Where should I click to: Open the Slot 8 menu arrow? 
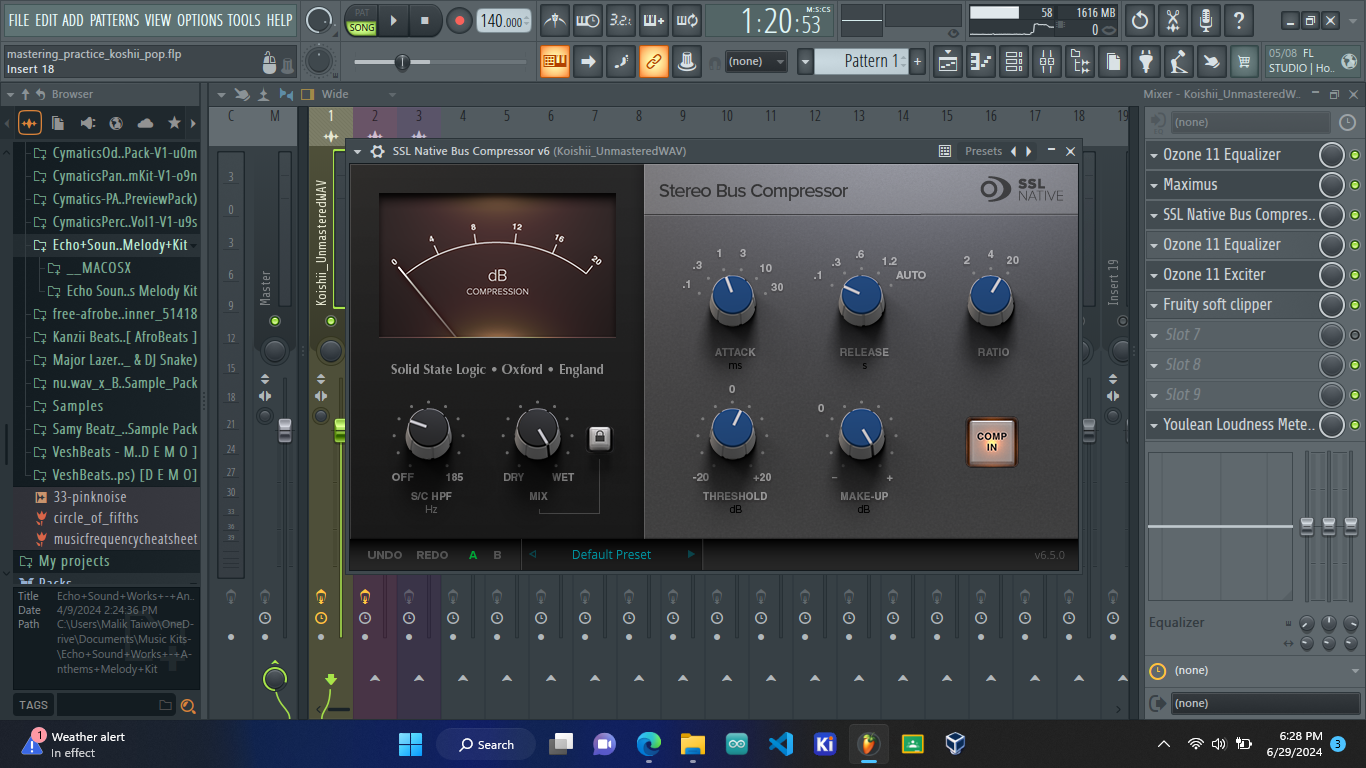coord(1153,365)
